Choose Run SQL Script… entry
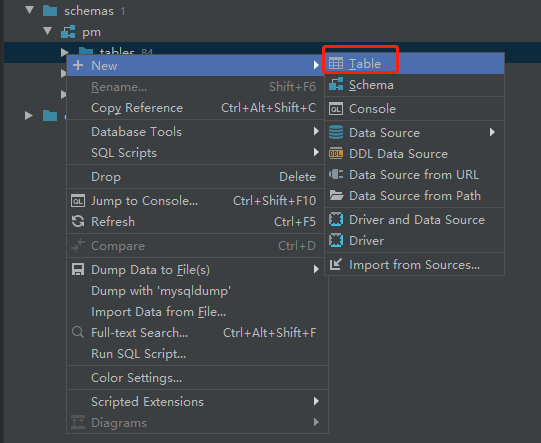 click(x=197, y=354)
